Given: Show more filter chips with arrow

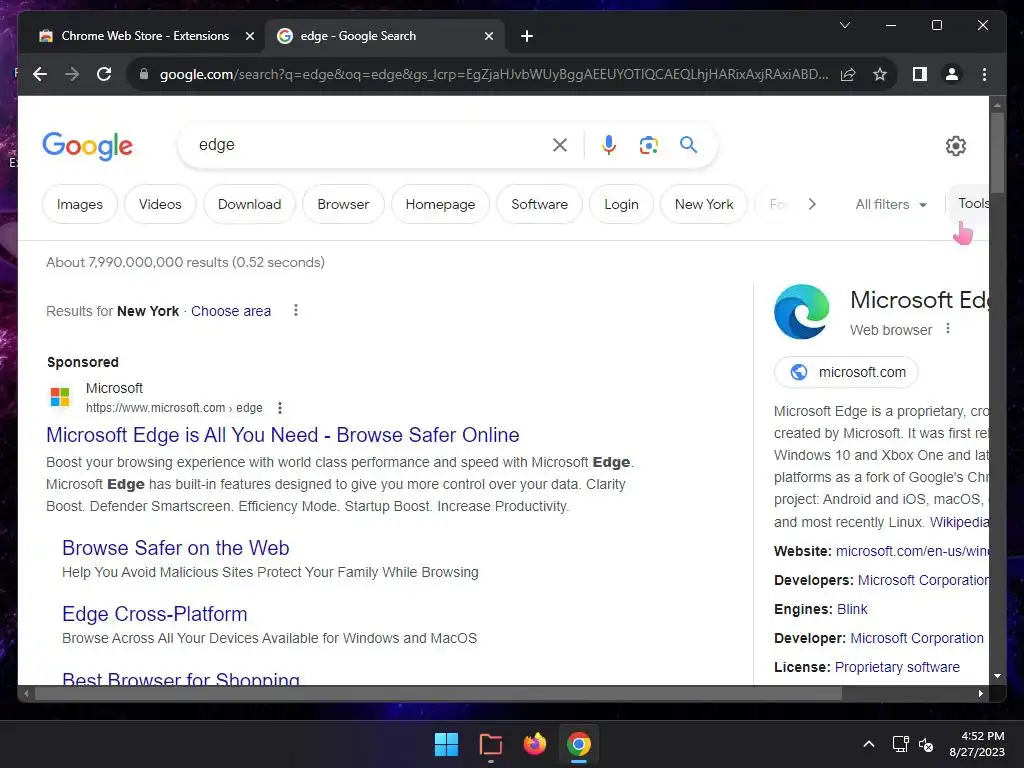Looking at the screenshot, I should pyautogui.click(x=812, y=204).
